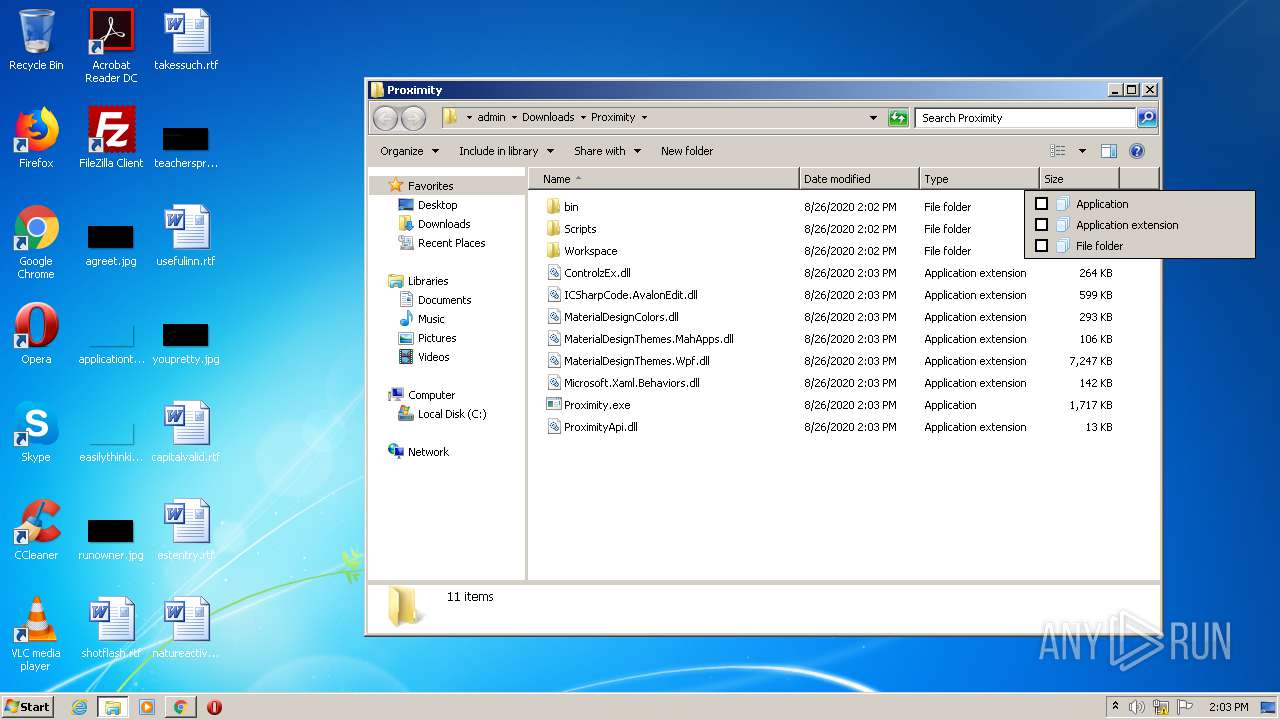Click the New folder button

[x=687, y=151]
